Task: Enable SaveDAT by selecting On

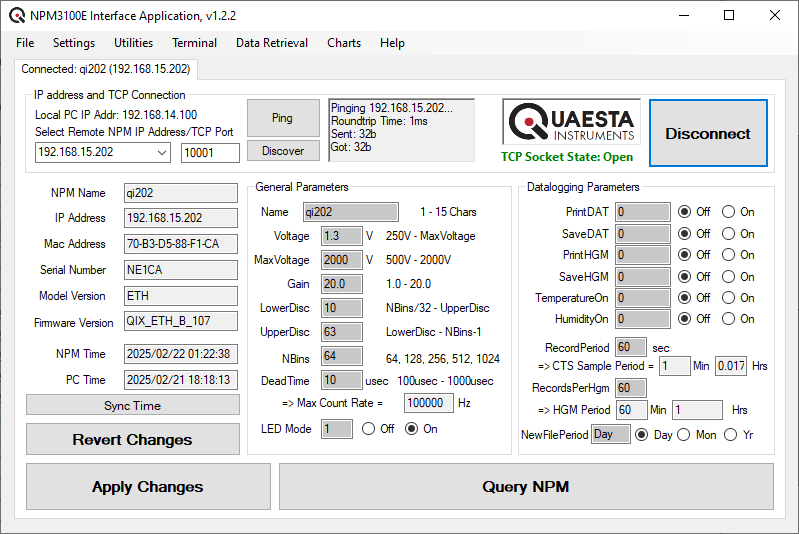Action: pyautogui.click(x=728, y=233)
